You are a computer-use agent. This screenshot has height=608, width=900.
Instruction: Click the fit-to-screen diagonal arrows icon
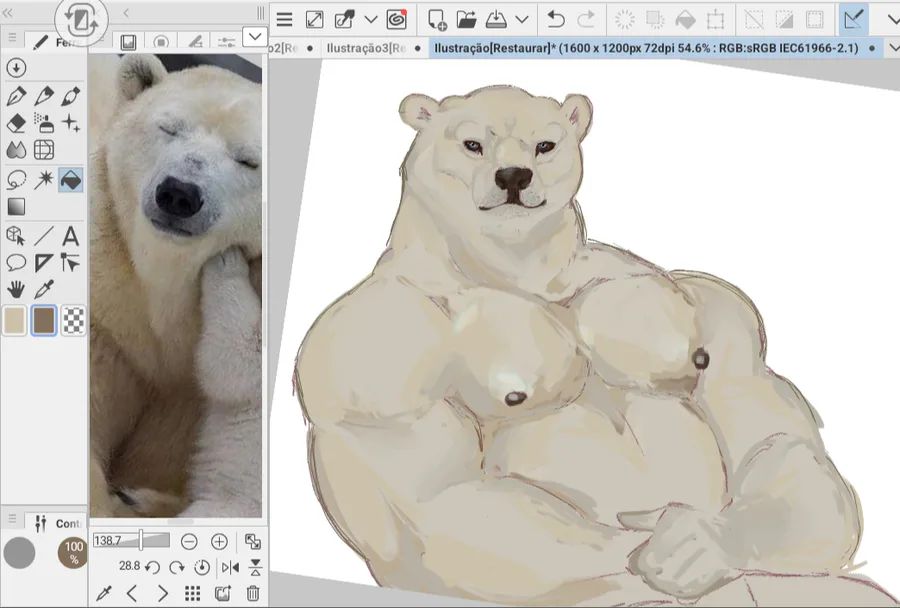click(315, 20)
